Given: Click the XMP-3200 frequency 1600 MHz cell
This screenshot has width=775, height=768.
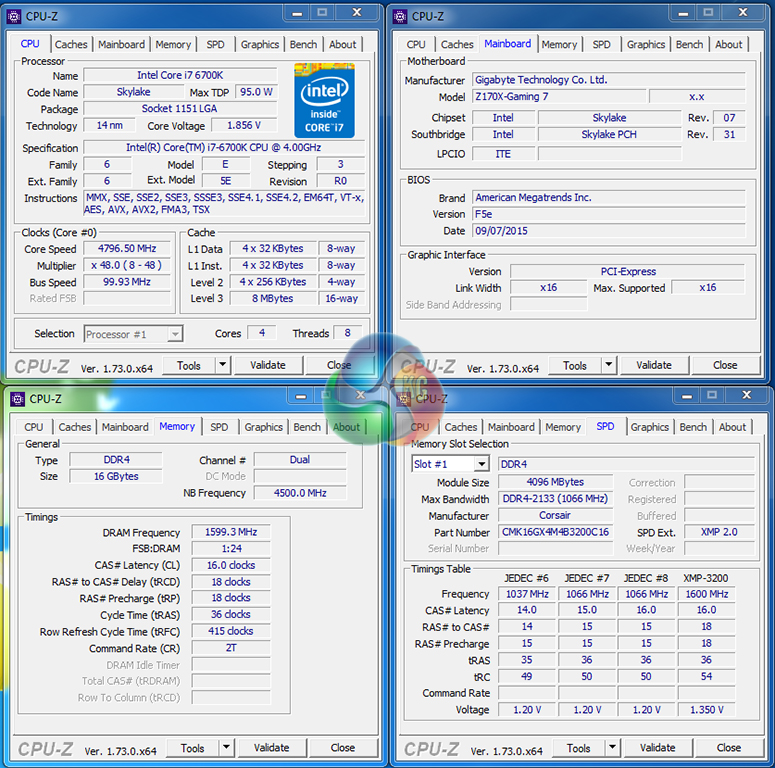Looking at the screenshot, I should point(706,594).
